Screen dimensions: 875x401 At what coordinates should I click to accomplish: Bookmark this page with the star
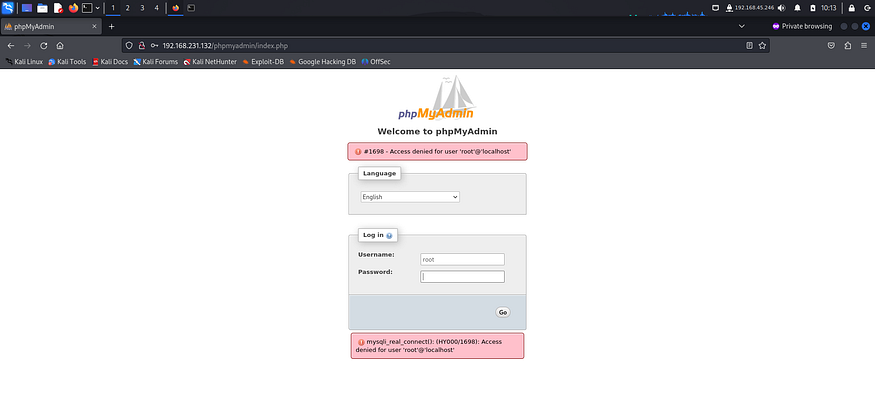762,46
